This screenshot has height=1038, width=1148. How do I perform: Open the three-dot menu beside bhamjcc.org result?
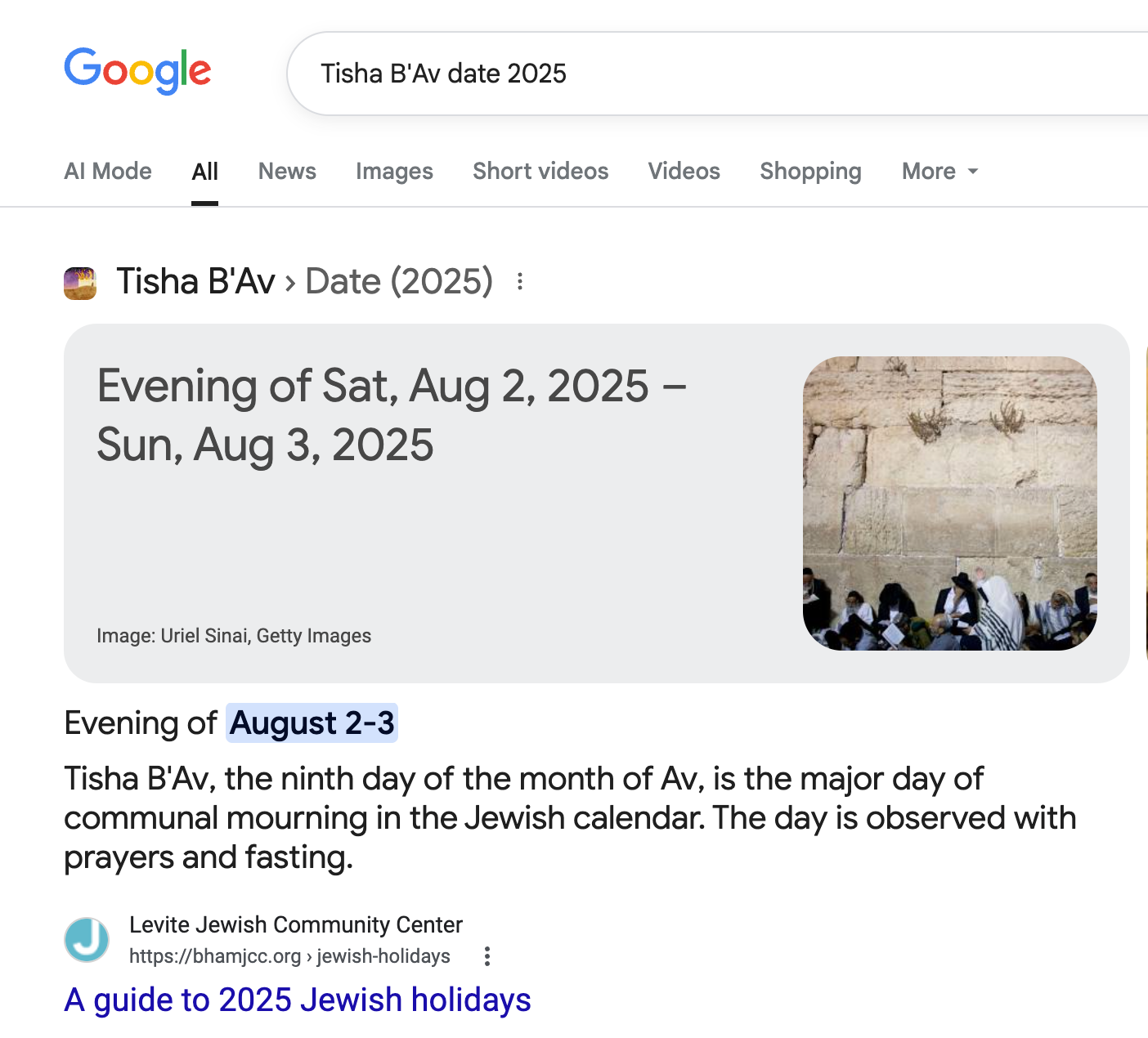(x=487, y=956)
